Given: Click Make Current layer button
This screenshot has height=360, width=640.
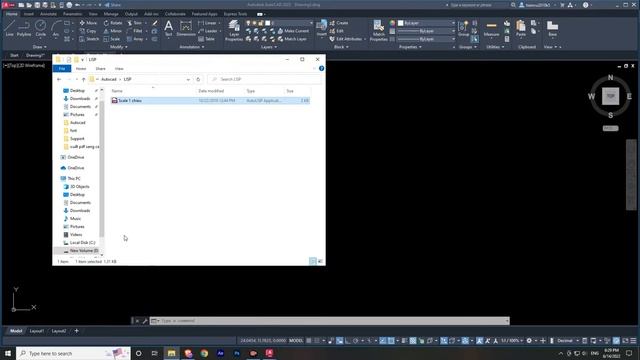Looking at the screenshot, I should [x=293, y=31].
